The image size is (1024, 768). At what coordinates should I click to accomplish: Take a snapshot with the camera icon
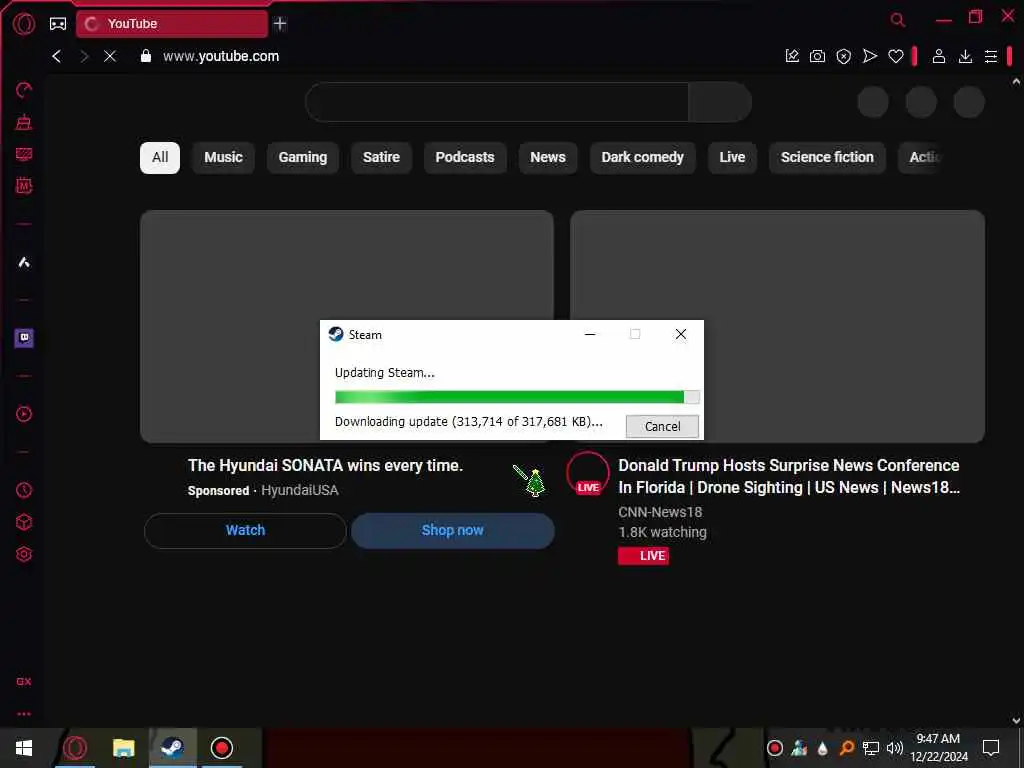click(x=818, y=57)
